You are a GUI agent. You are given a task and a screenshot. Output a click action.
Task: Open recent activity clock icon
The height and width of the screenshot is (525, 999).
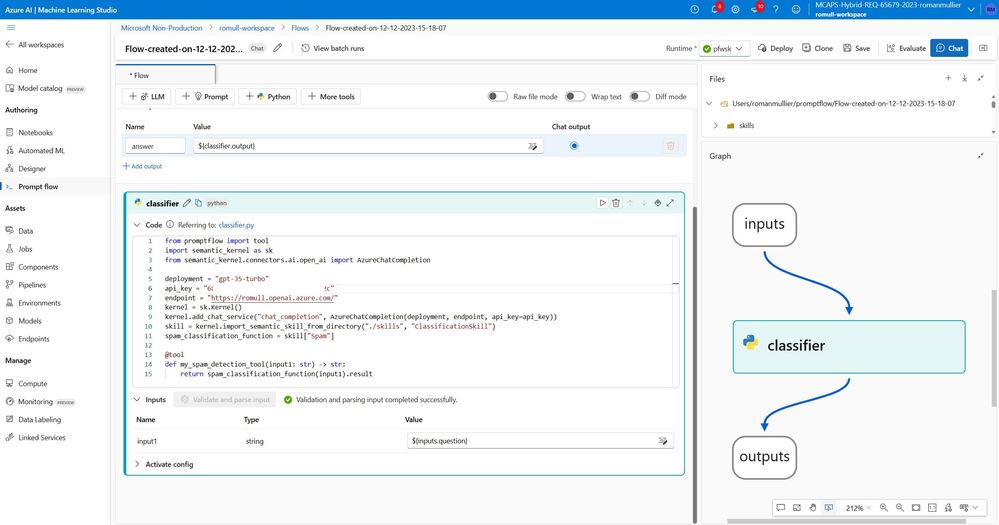click(694, 10)
